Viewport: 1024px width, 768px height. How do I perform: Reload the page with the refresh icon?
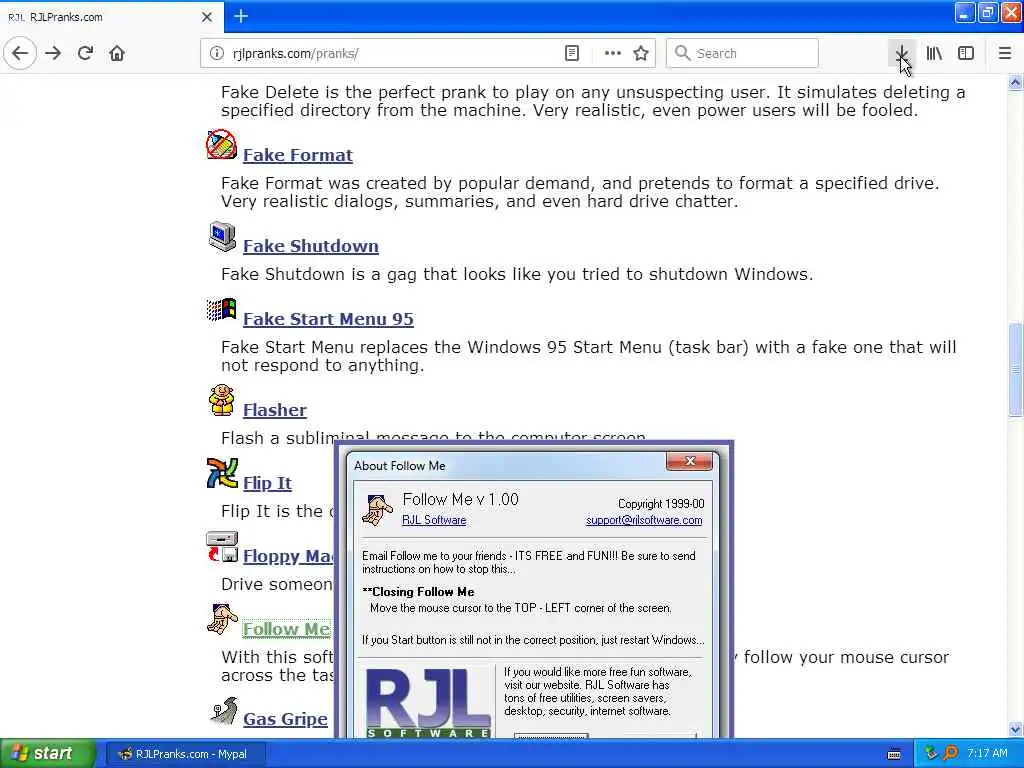pos(85,53)
